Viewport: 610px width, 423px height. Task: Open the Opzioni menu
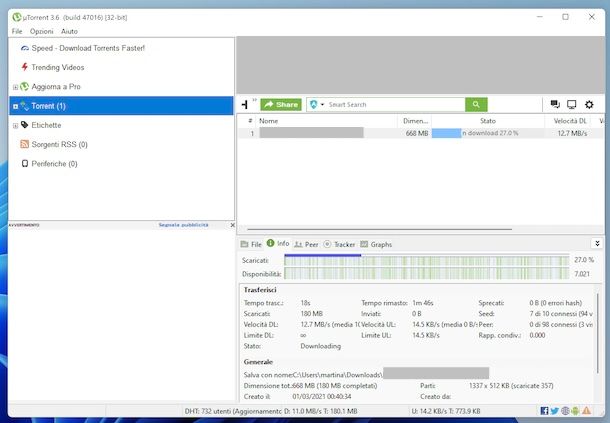click(x=42, y=31)
